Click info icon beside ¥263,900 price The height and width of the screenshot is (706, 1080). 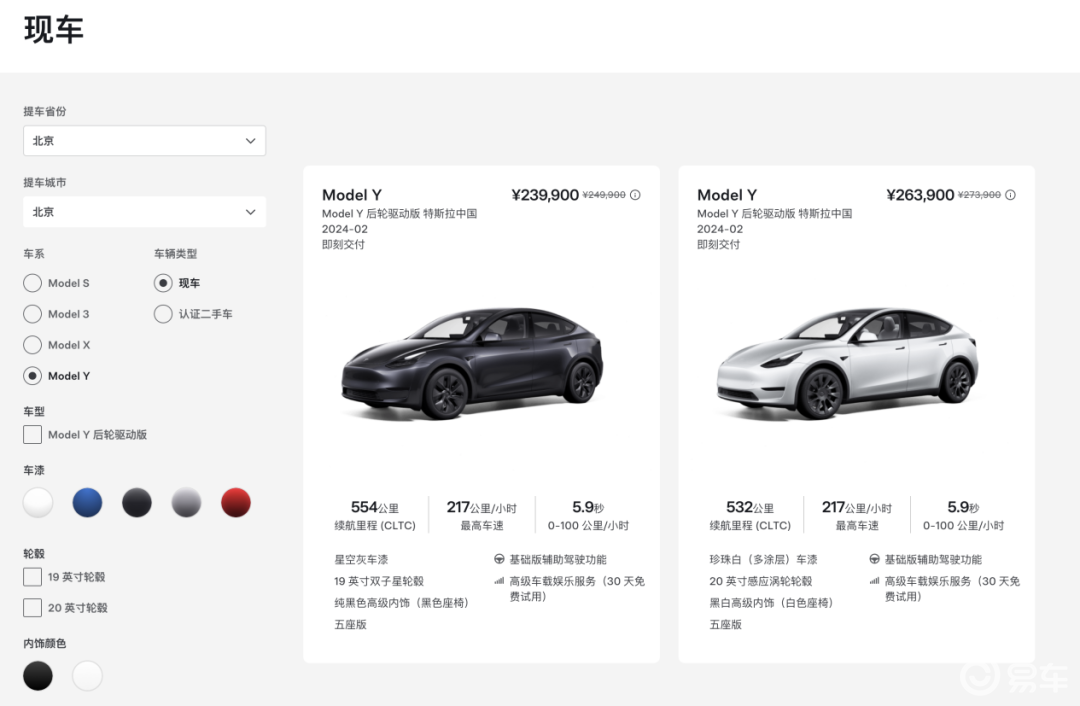pos(1010,195)
